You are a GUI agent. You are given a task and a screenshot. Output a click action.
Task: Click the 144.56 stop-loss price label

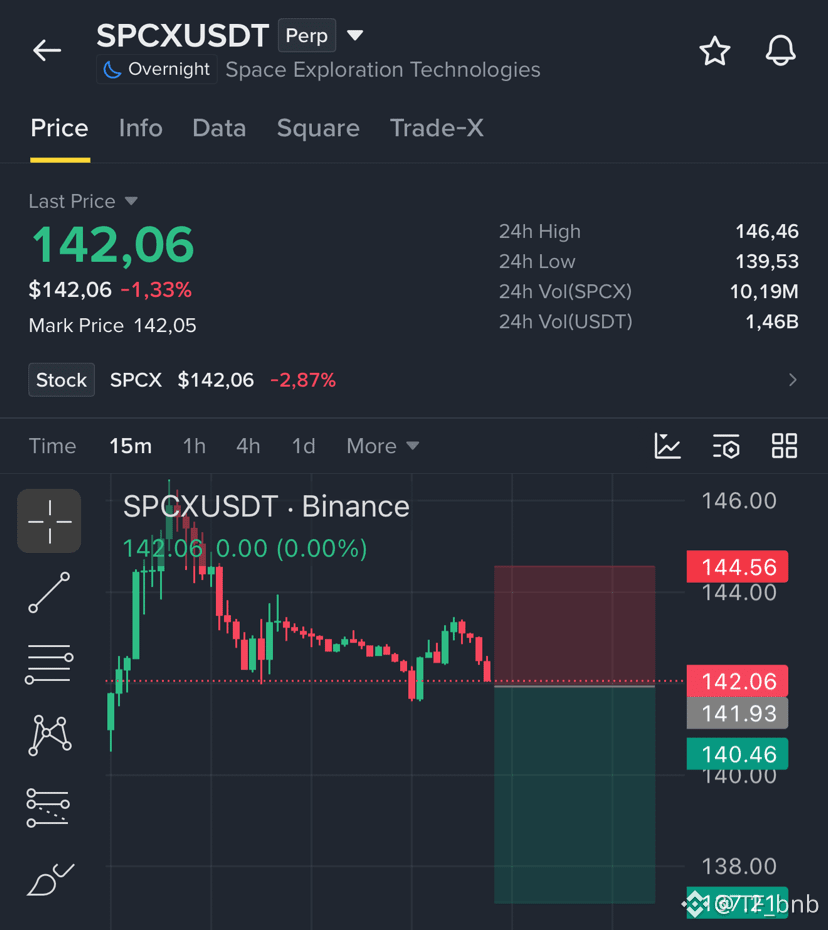(737, 567)
